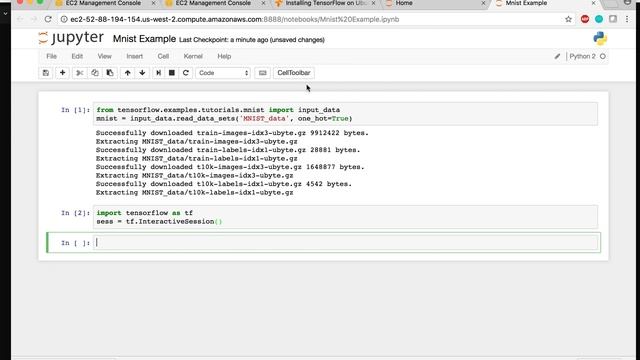The width and height of the screenshot is (640, 360).
Task: Click the browser address bar URL
Action: (x=235, y=19)
